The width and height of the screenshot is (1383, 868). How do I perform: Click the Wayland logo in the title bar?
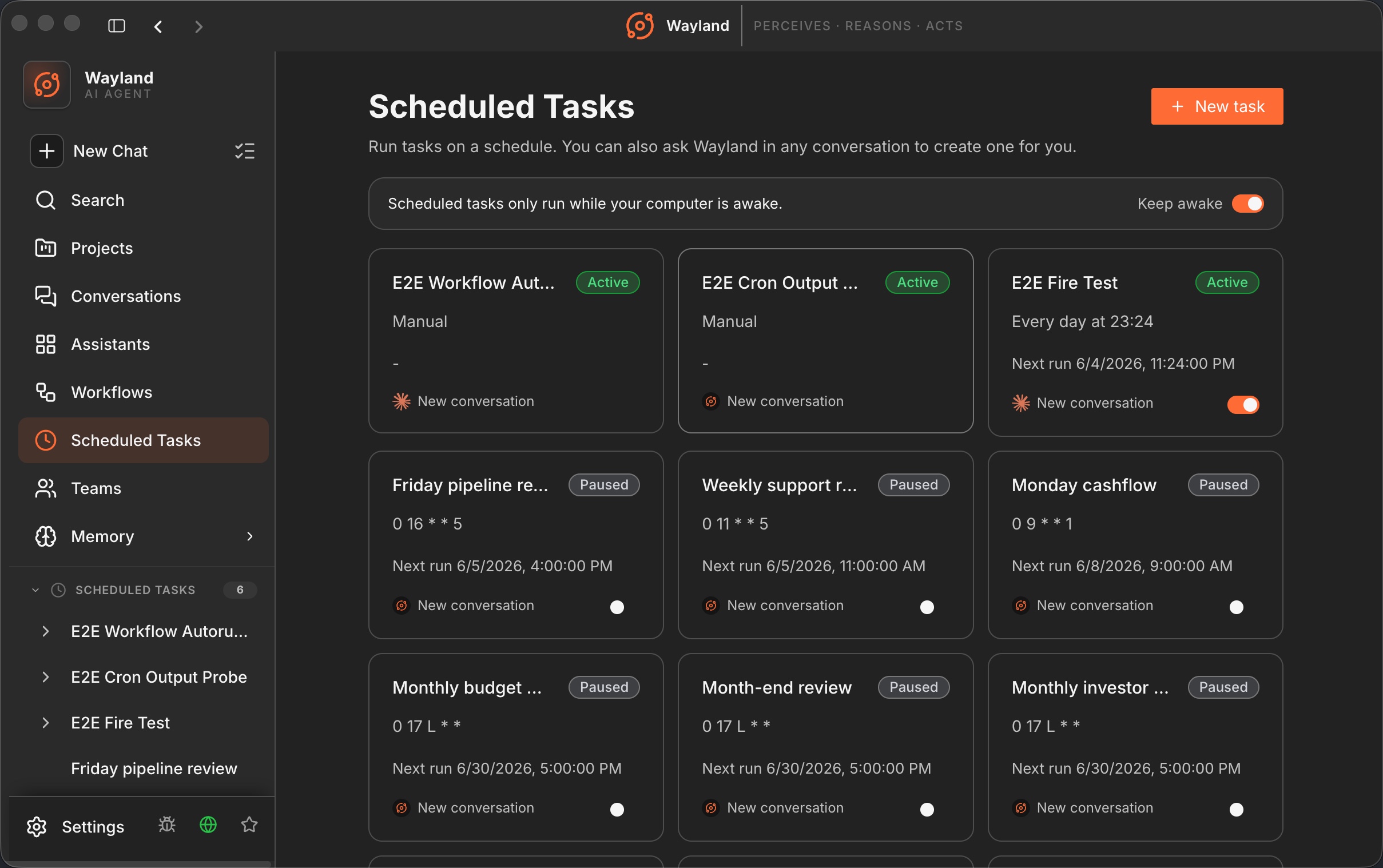click(x=639, y=26)
